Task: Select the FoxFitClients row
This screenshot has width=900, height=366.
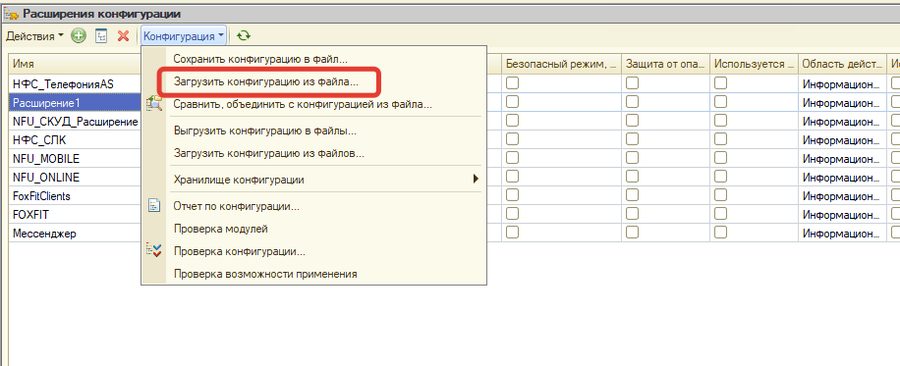Action: (x=75, y=196)
